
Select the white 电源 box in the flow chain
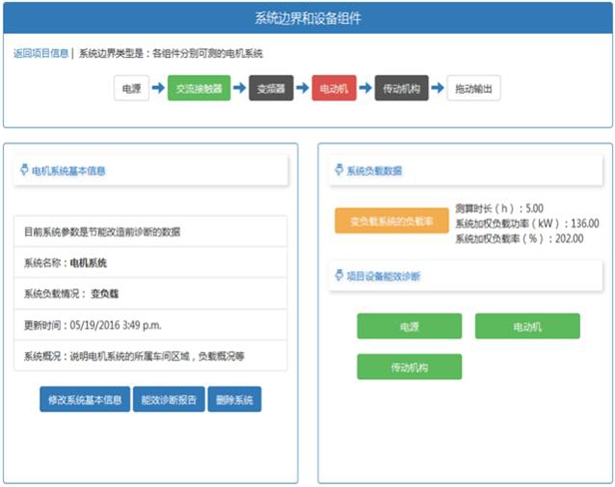pos(130,89)
